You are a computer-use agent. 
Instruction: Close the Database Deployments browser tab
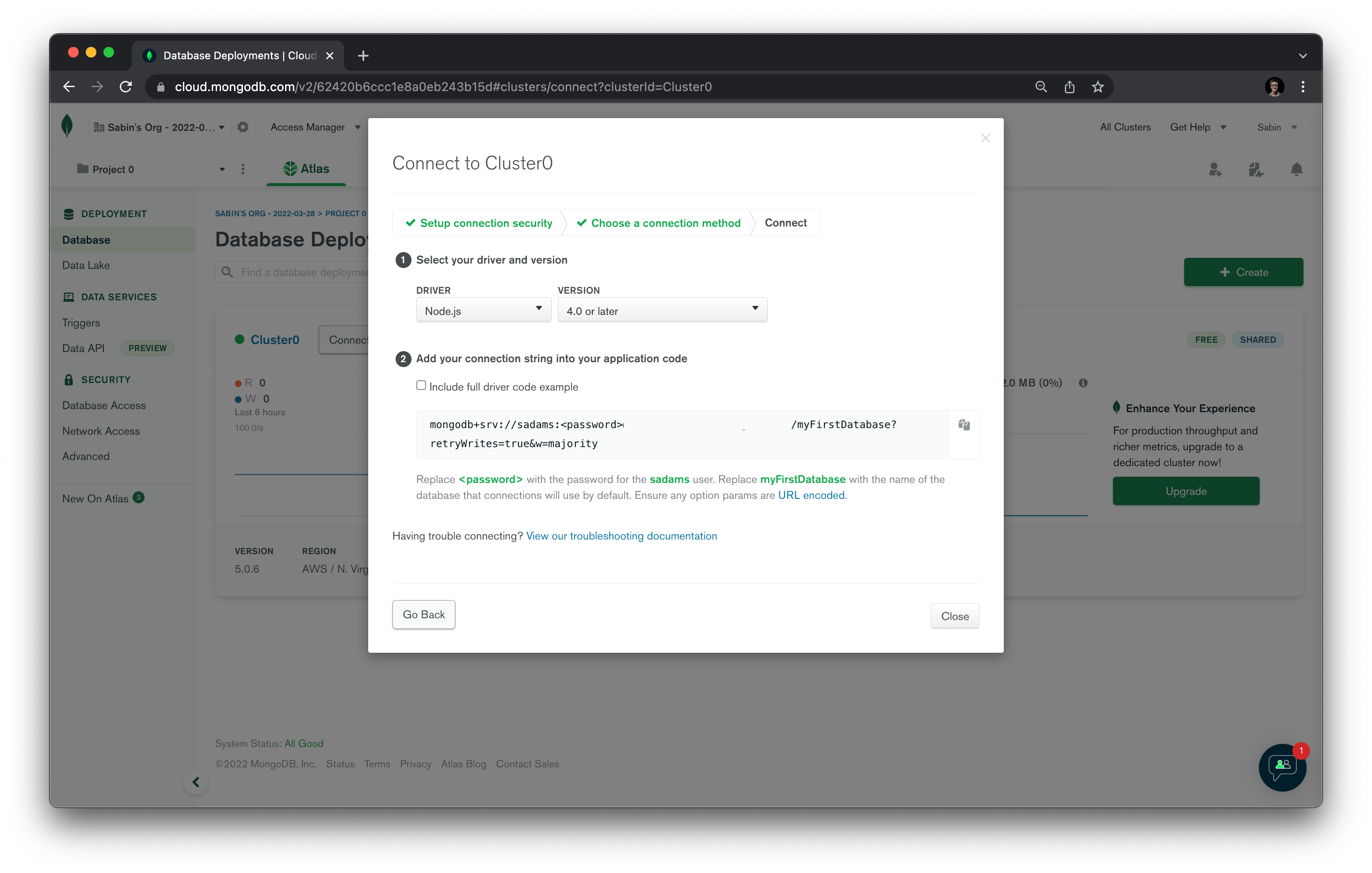[x=329, y=55]
